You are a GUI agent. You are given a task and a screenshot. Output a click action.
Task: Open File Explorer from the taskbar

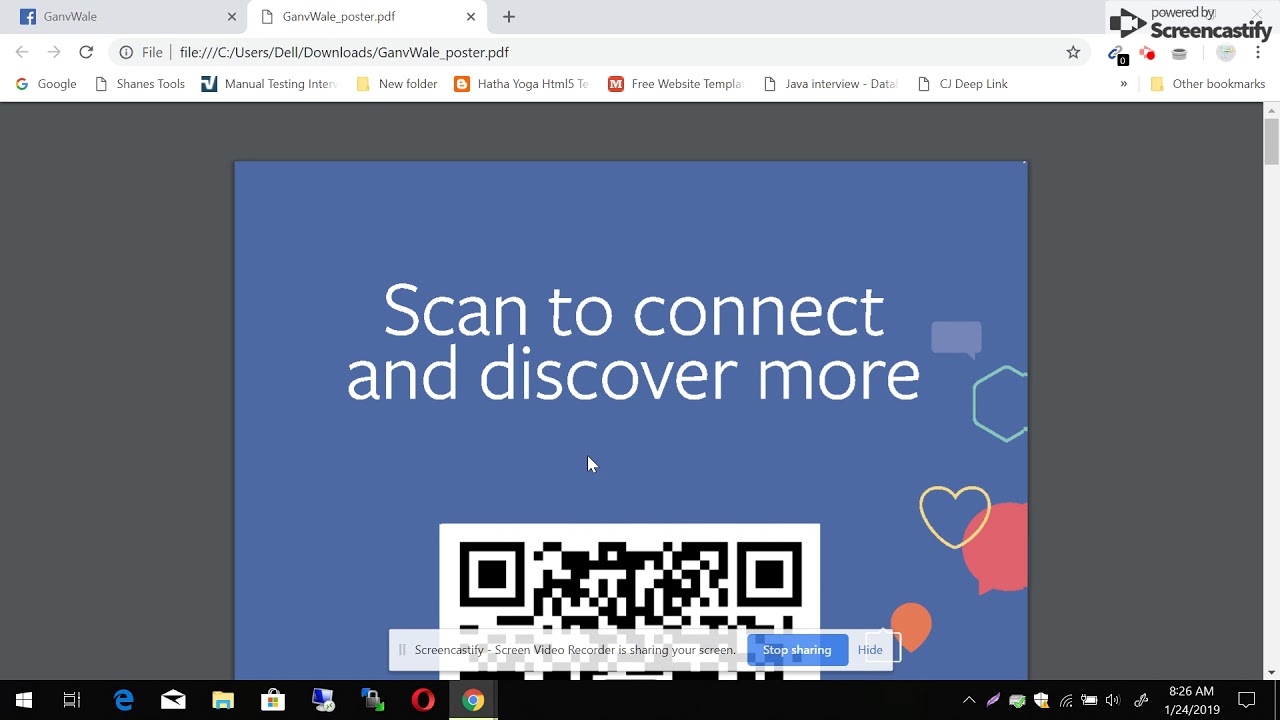(223, 700)
